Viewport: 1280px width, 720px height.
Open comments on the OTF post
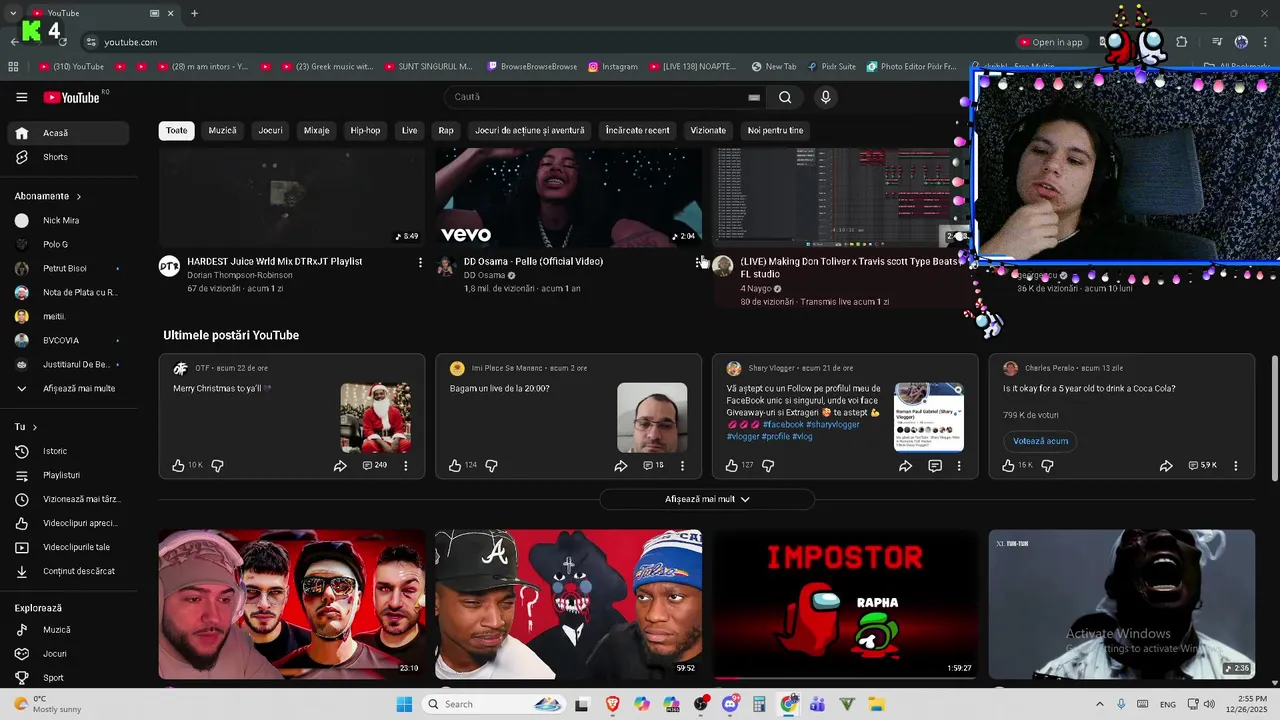click(x=374, y=465)
